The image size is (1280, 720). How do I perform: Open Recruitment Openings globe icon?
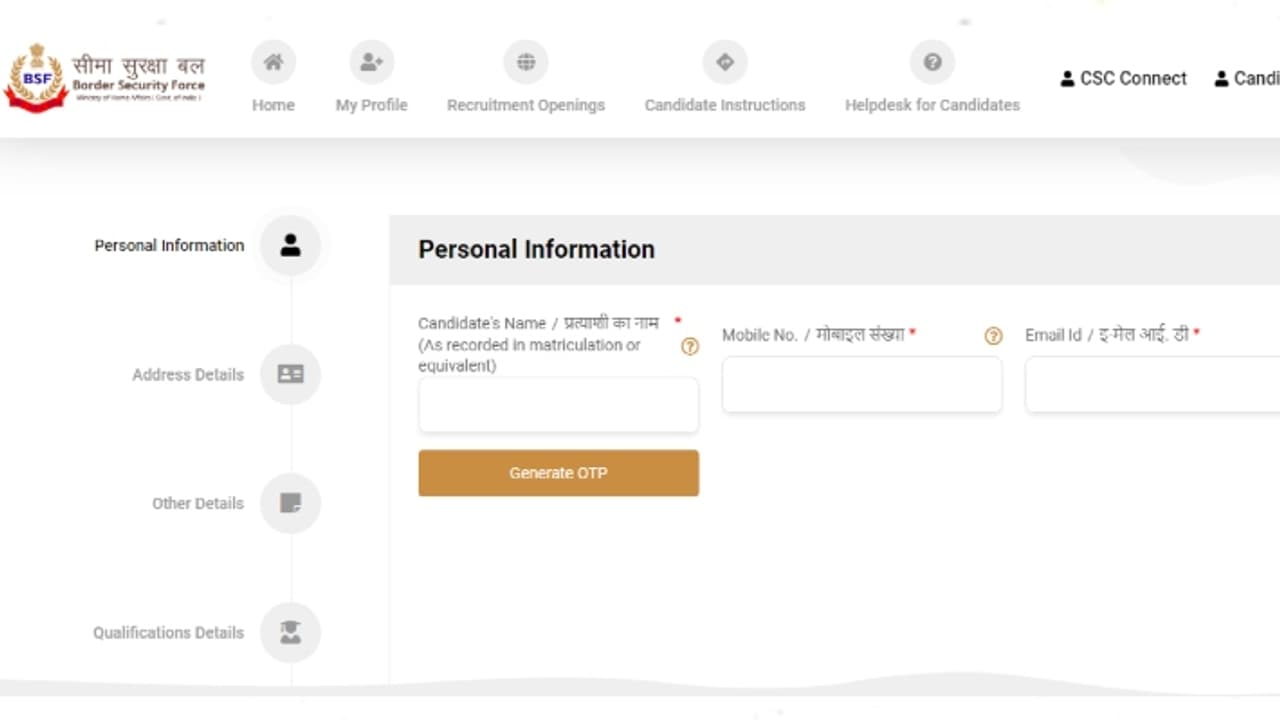tap(526, 63)
